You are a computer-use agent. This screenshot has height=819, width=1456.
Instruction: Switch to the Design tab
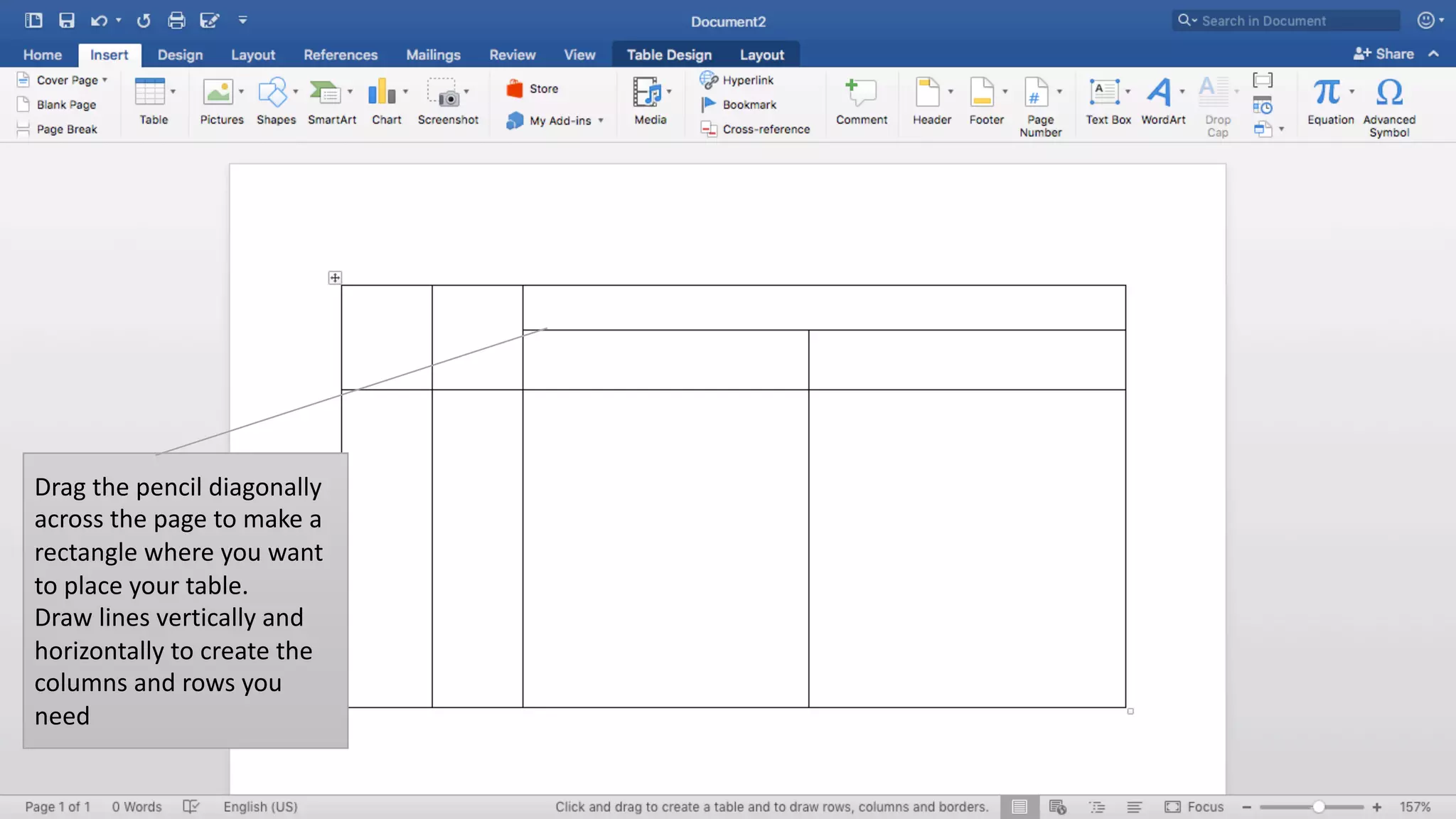180,55
